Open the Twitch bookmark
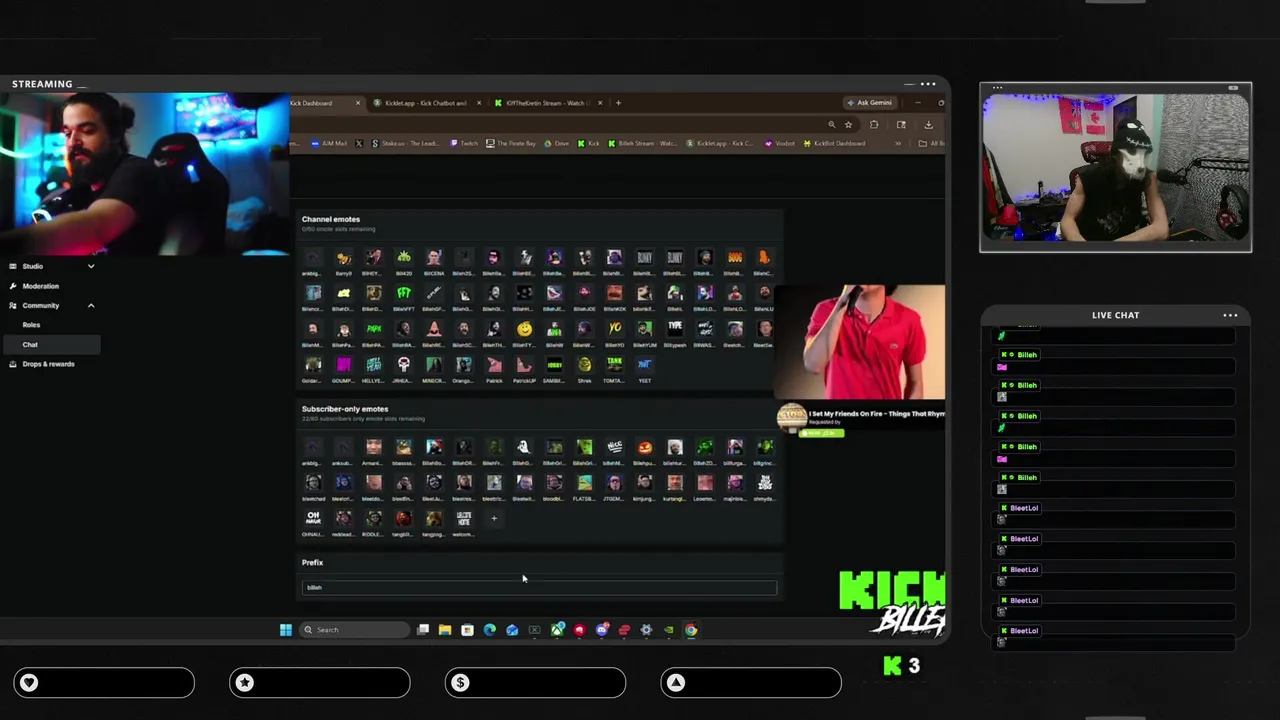Image resolution: width=1280 pixels, height=720 pixels. [x=464, y=144]
